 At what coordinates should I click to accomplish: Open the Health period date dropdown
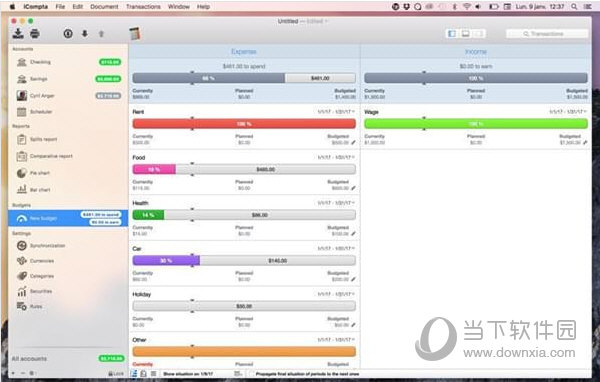click(x=336, y=203)
